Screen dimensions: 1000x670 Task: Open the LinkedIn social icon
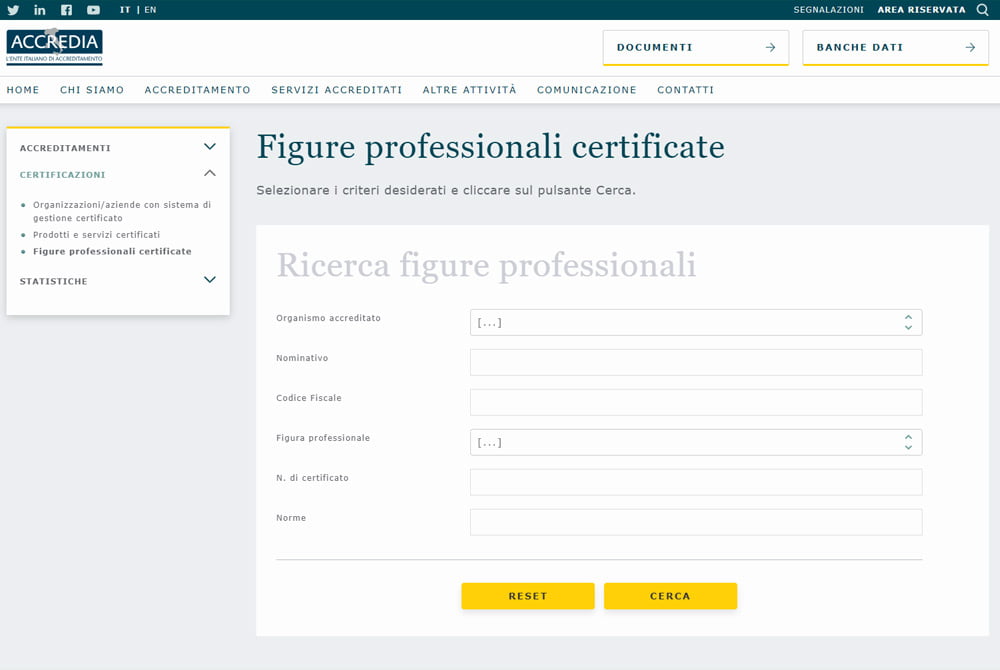40,10
